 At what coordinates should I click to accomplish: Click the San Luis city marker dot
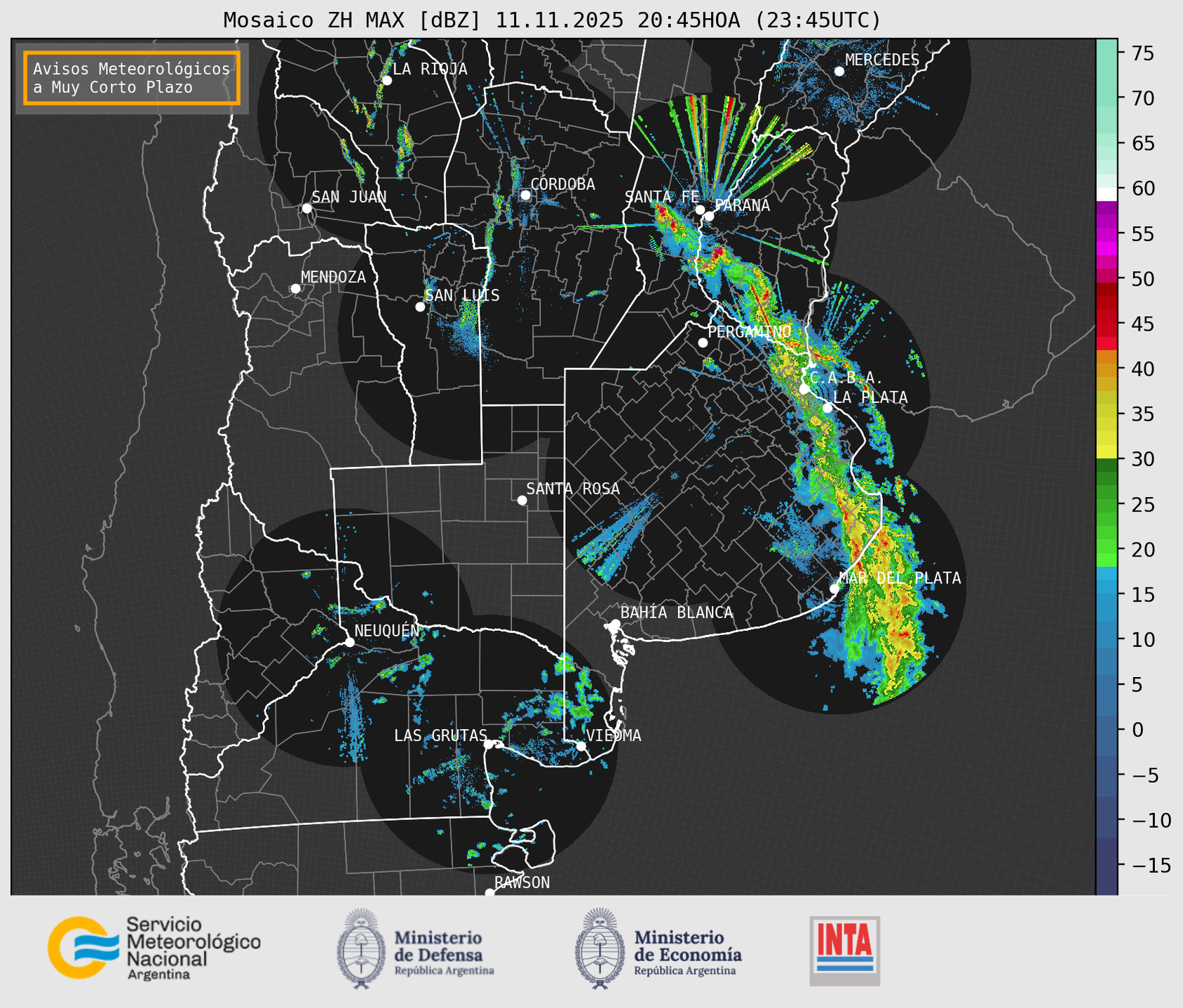pyautogui.click(x=420, y=307)
